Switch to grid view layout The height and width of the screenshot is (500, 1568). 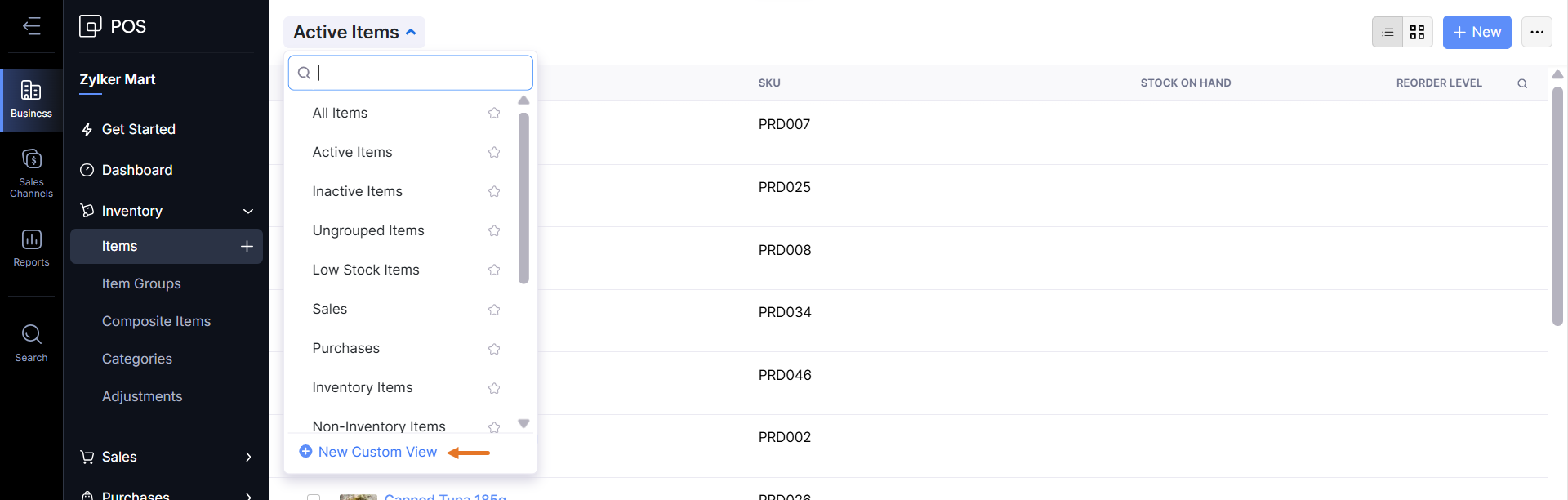coord(1417,32)
